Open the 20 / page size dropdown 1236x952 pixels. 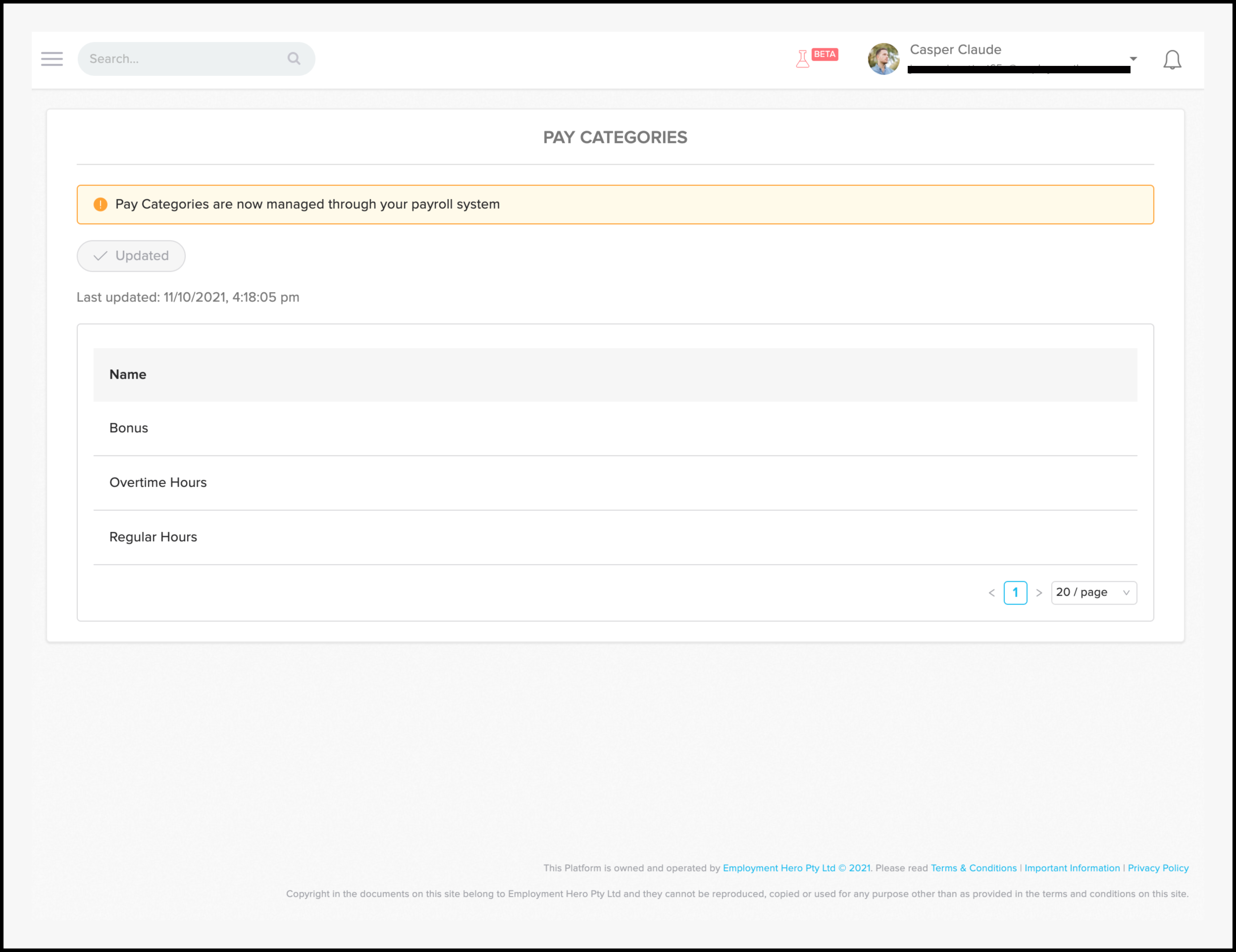(1093, 592)
